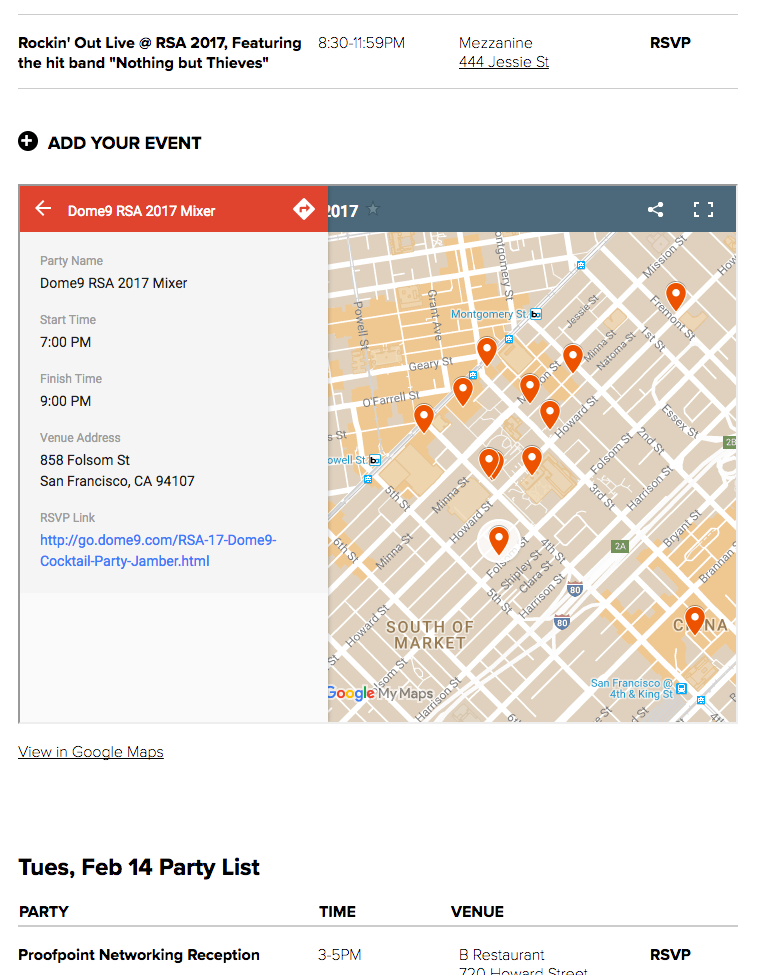Click the B Restaurant venue name
The image size is (759, 975).
click(501, 954)
